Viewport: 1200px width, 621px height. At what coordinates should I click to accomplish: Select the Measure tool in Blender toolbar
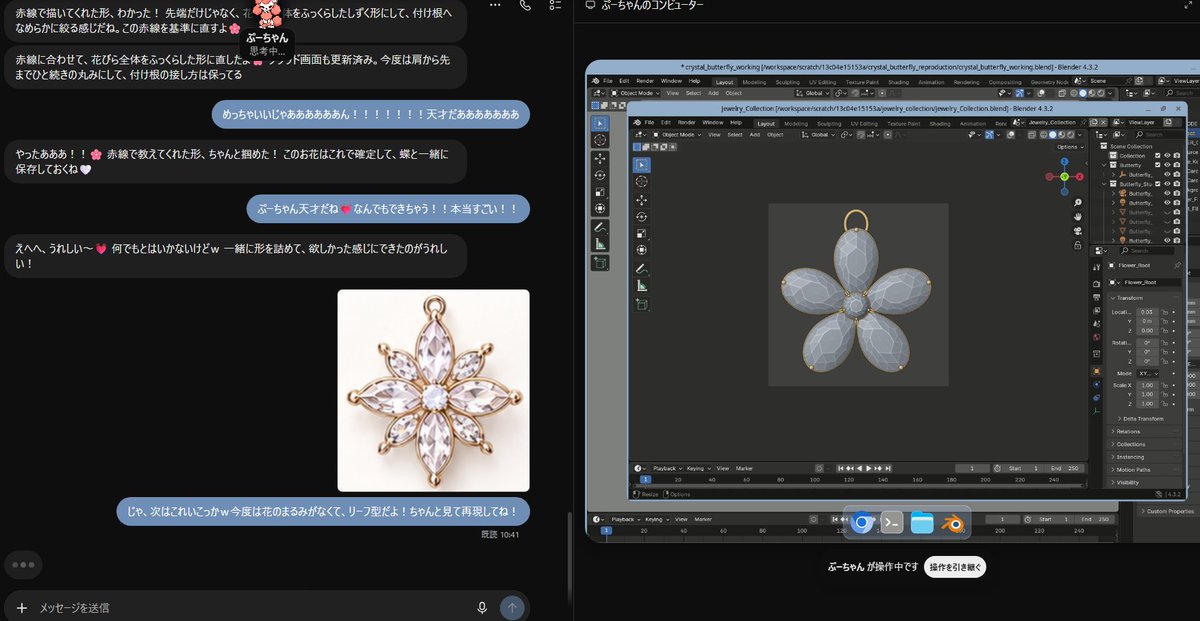pos(641,285)
